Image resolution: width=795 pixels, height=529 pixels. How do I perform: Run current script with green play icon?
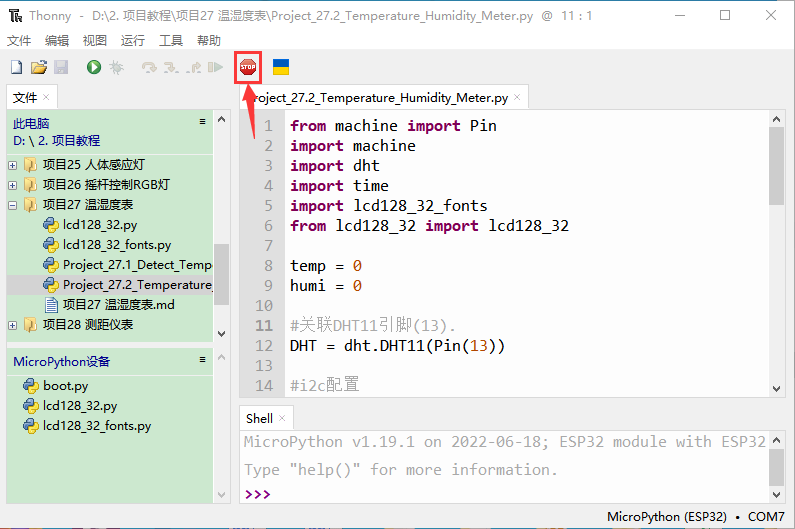pyautogui.click(x=93, y=67)
